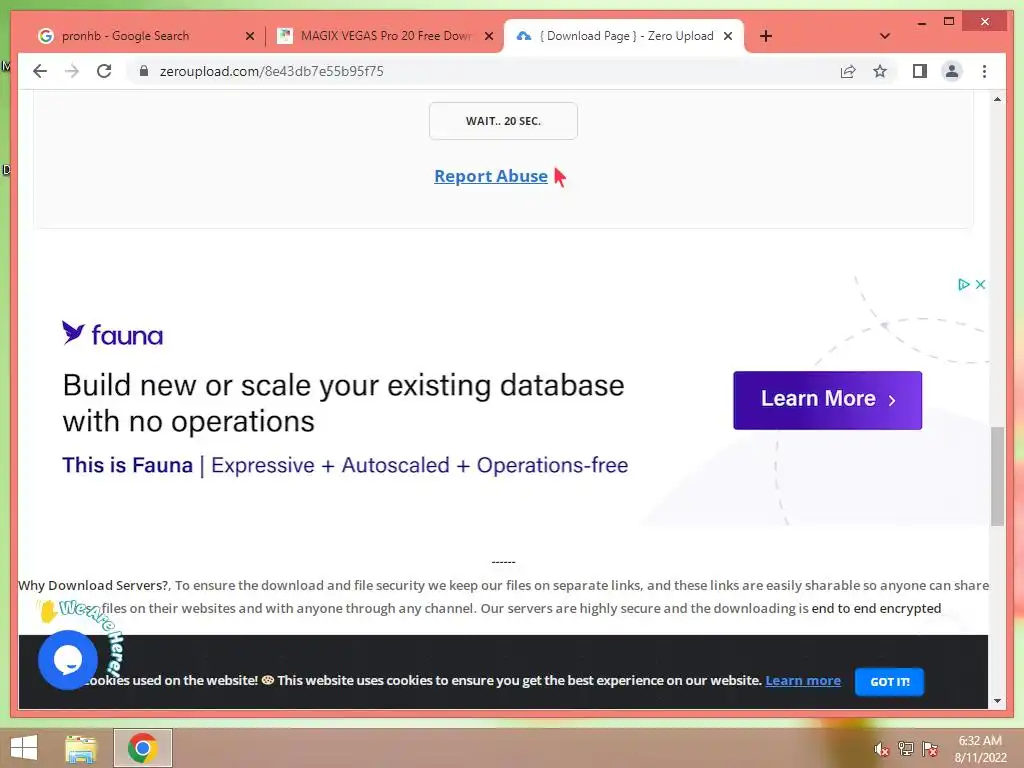Open the cookie Learn more link
Screen dimensions: 1024x768
click(x=803, y=680)
